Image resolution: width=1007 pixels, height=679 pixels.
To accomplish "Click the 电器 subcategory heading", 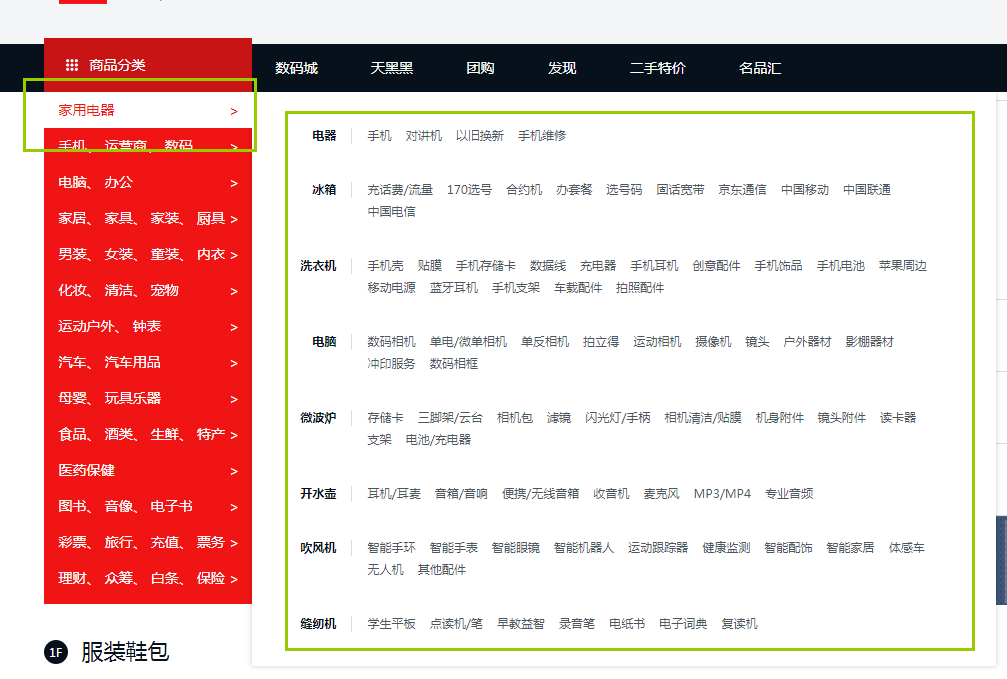I will coord(324,136).
